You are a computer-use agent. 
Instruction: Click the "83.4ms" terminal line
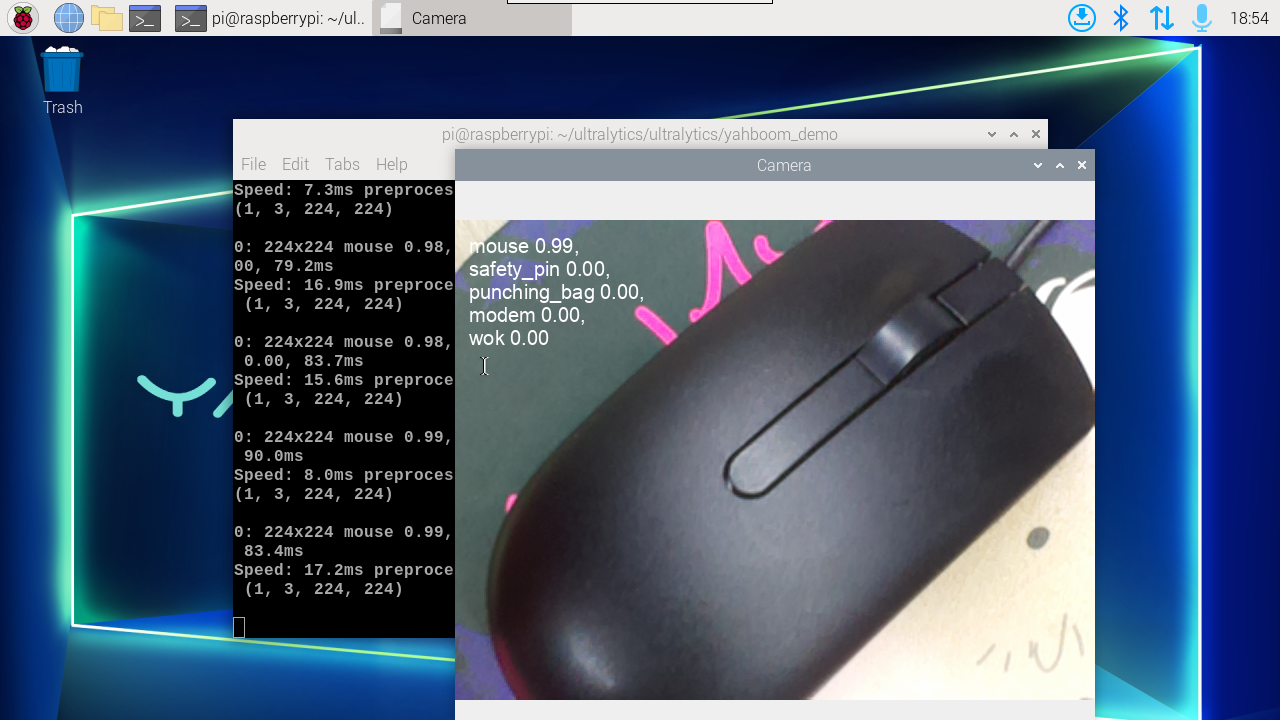(x=274, y=551)
